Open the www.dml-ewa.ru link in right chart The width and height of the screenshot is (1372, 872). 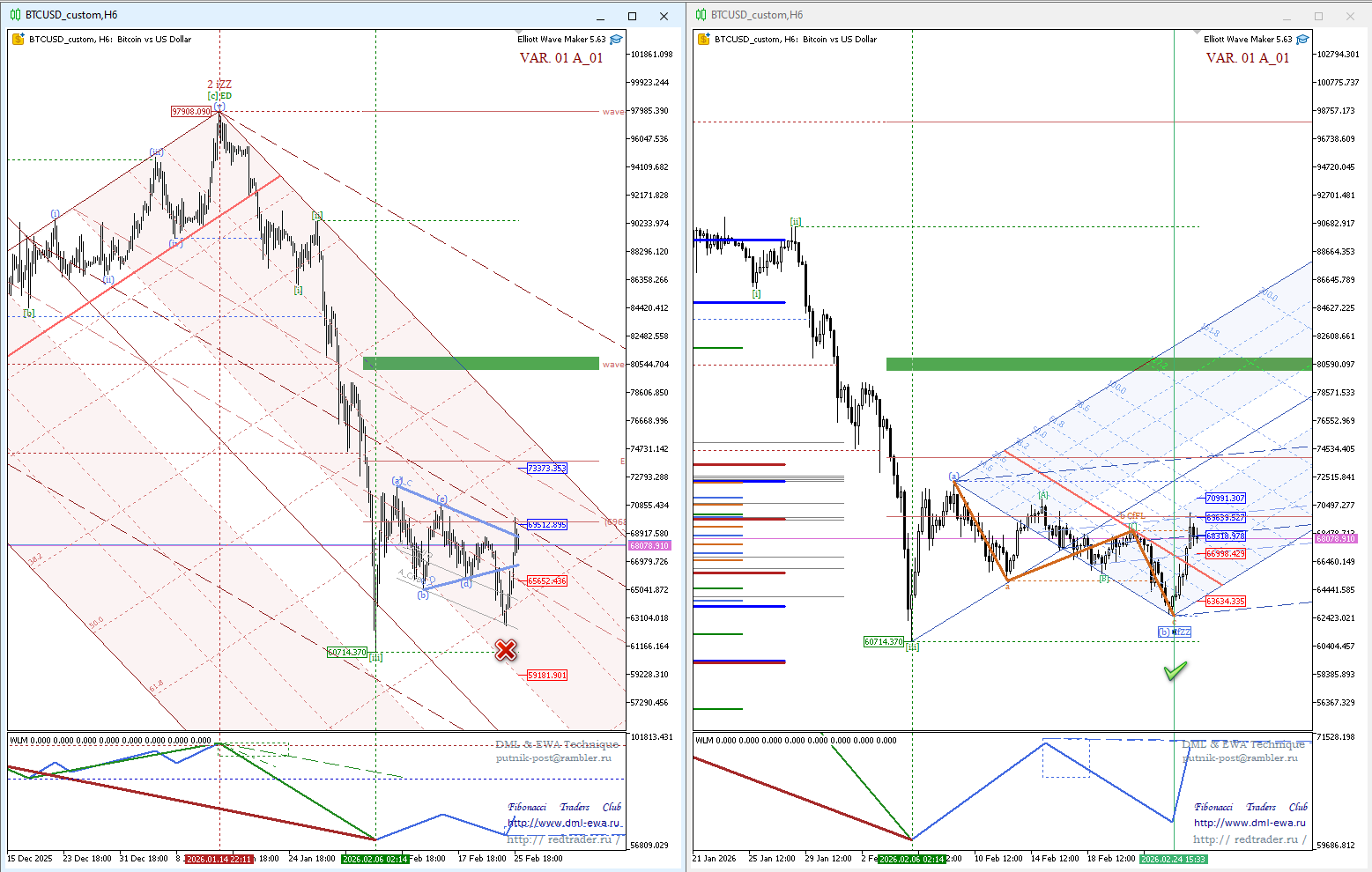coord(1250,823)
